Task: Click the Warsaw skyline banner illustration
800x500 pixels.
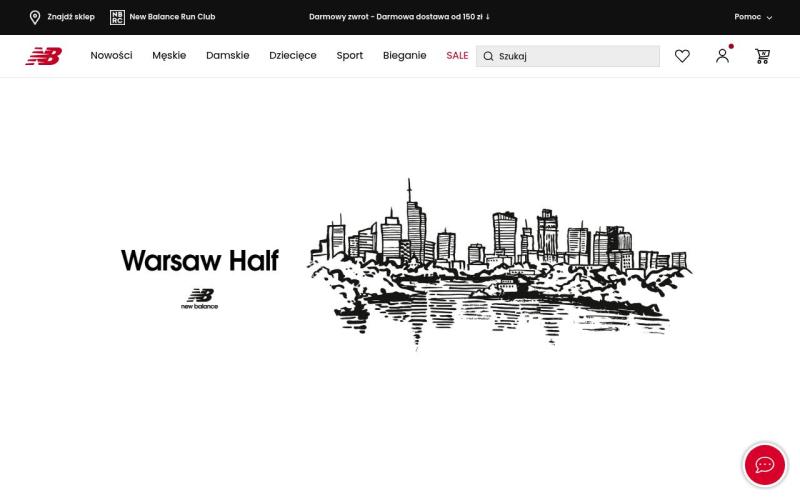Action: point(498,265)
